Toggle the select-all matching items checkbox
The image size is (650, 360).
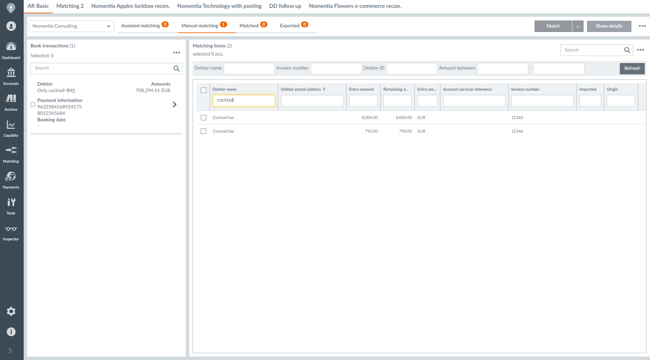click(204, 90)
